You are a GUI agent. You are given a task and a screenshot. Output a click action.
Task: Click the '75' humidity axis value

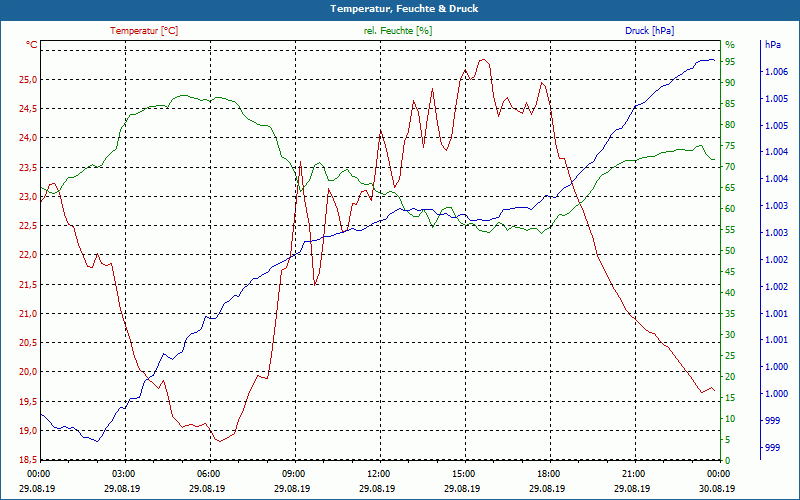[x=730, y=145]
